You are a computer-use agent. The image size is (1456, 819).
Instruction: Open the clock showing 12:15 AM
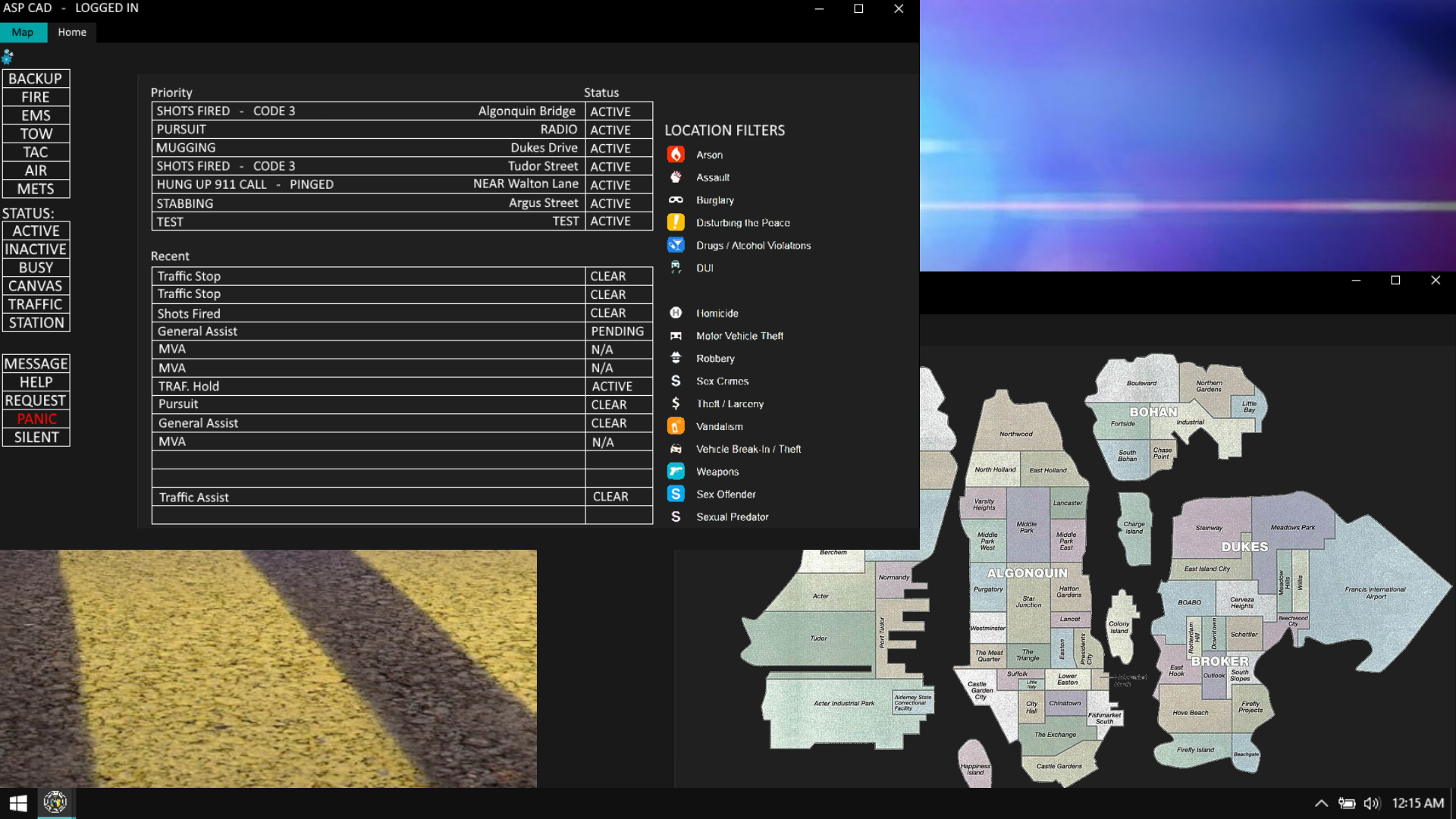pyautogui.click(x=1418, y=803)
